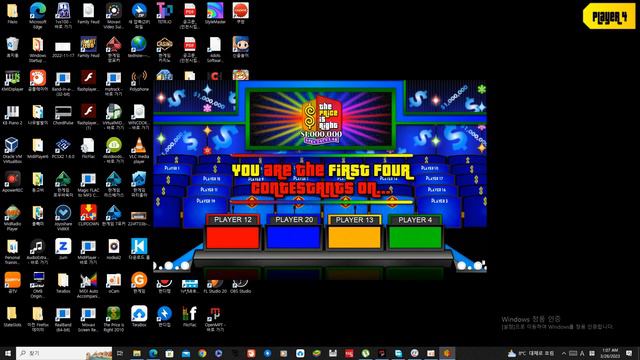Open the notification center icon
This screenshot has height=360, width=640.
[x=629, y=353]
